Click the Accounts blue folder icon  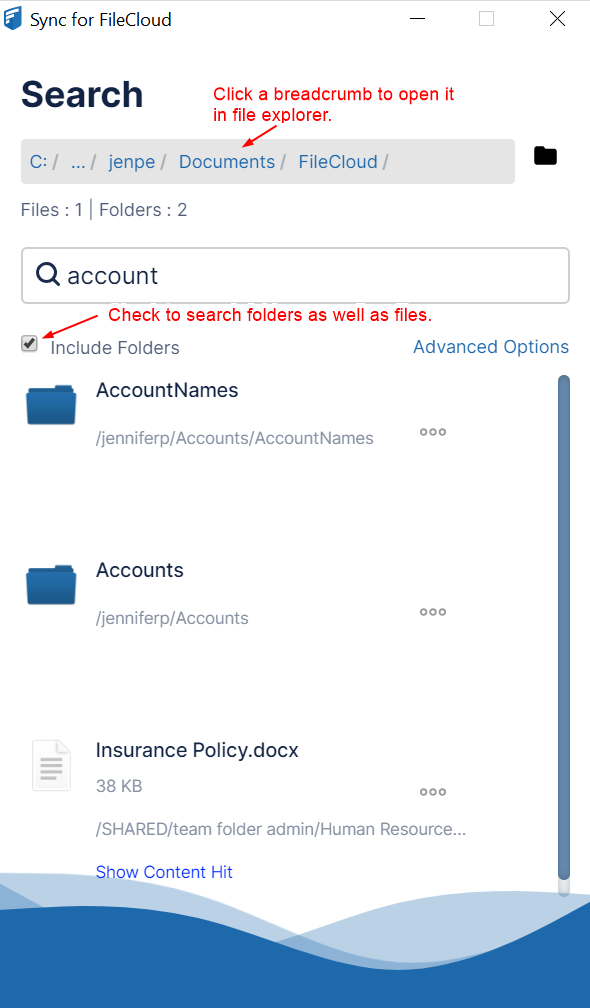[50, 585]
